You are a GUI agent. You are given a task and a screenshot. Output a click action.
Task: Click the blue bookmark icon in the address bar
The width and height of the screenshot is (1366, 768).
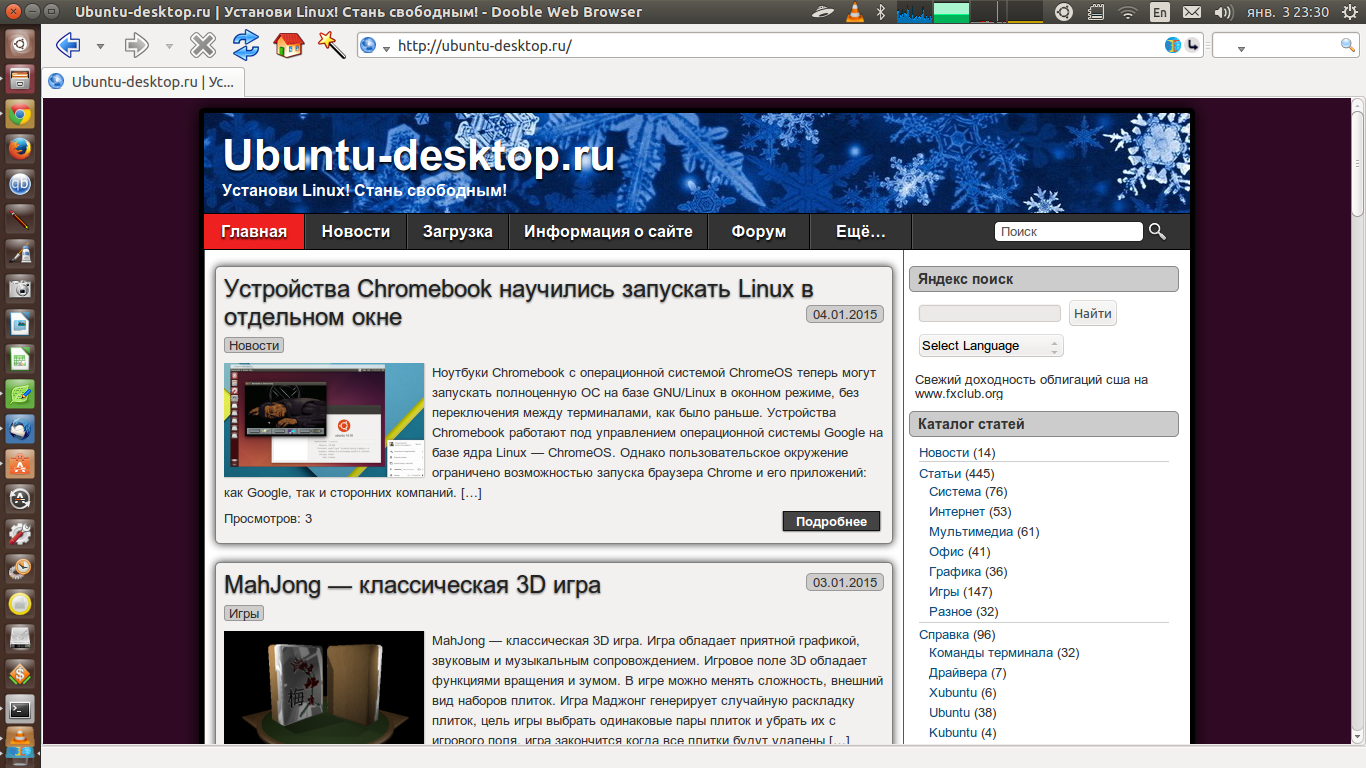(x=1173, y=45)
